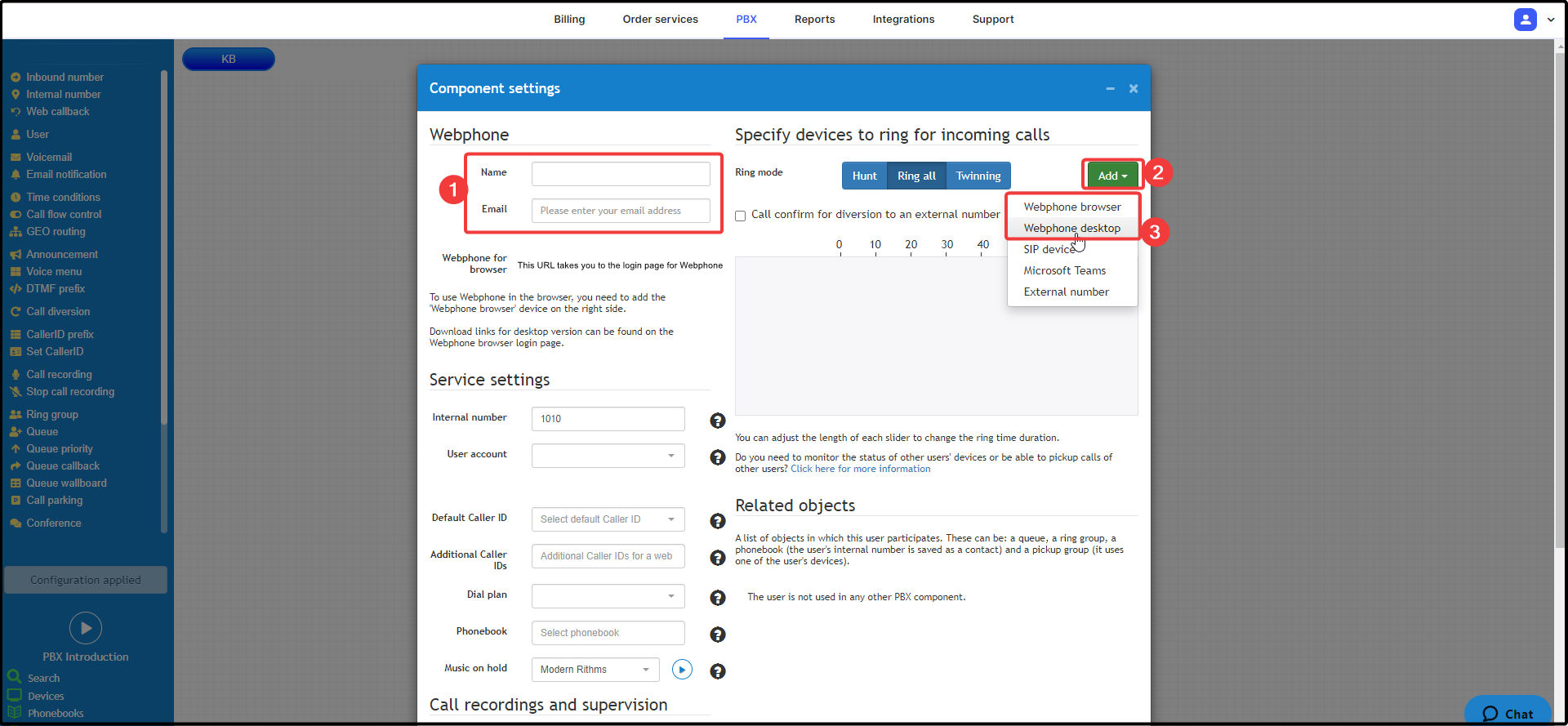Click help icon next to Internal number

717,421
